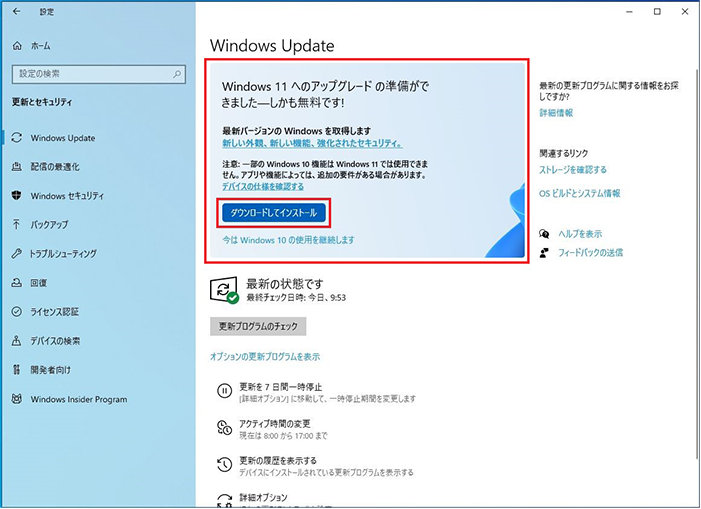This screenshot has height=509, width=701.
Task: Click the vertical scrollbar on right
Action: pyautogui.click(x=696, y=264)
